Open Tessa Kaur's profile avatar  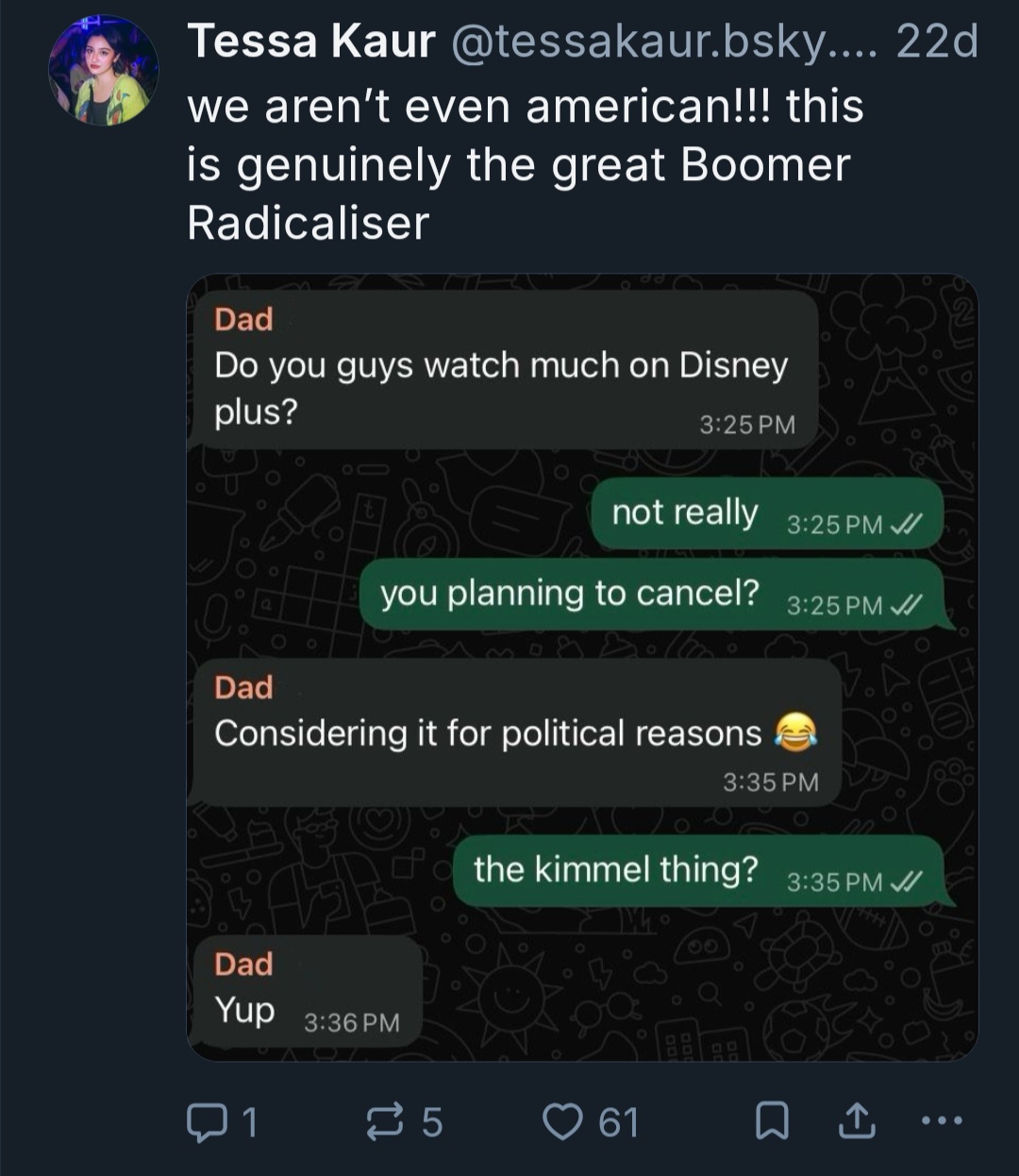tap(104, 70)
